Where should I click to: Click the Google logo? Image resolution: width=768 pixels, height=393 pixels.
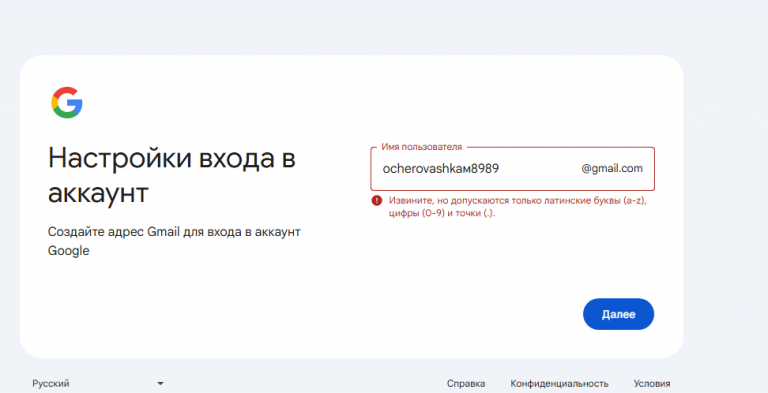tap(67, 102)
